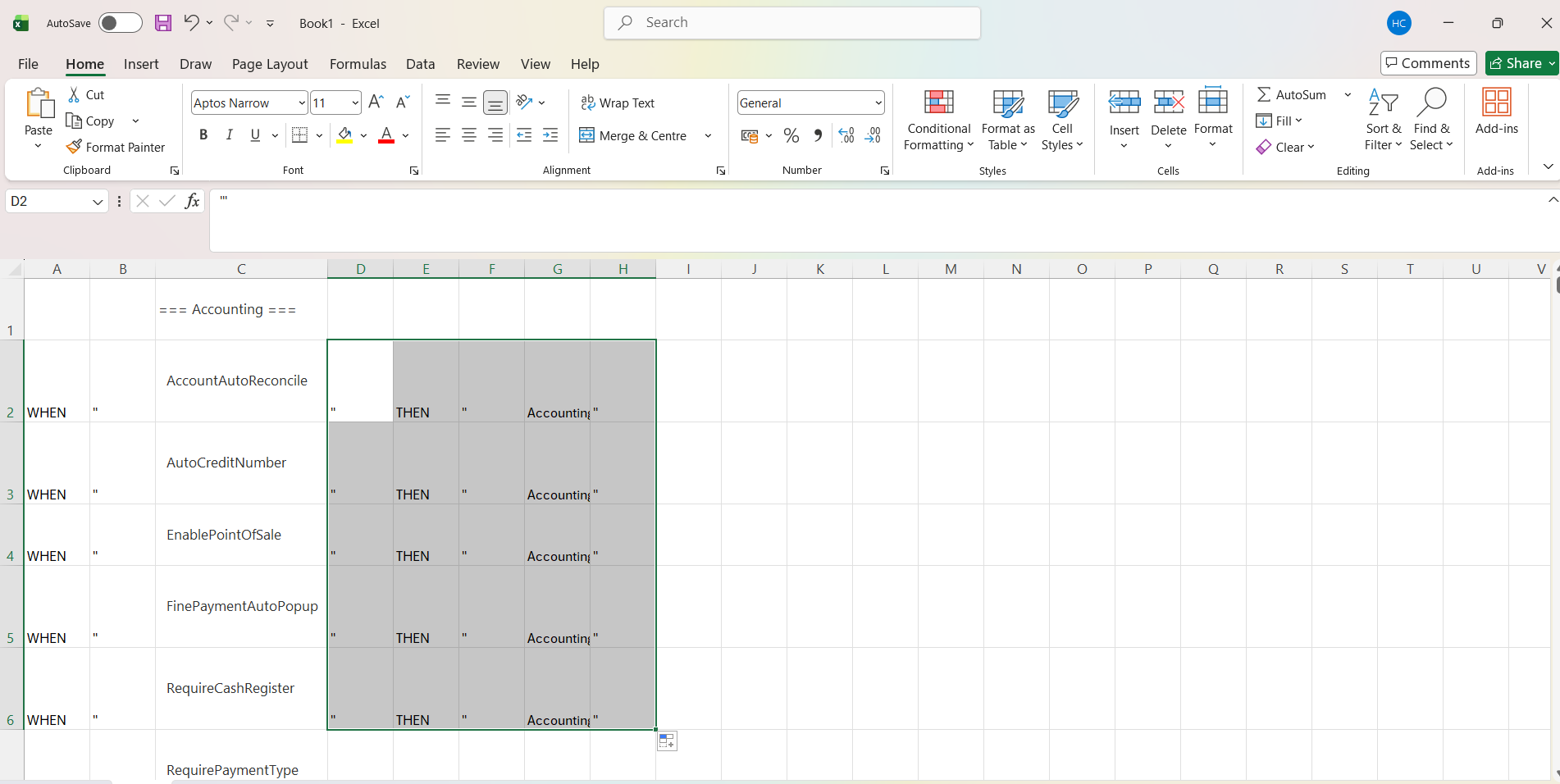Open the font name dropdown Aptos Narrow
The height and width of the screenshot is (784, 1560).
click(x=302, y=103)
